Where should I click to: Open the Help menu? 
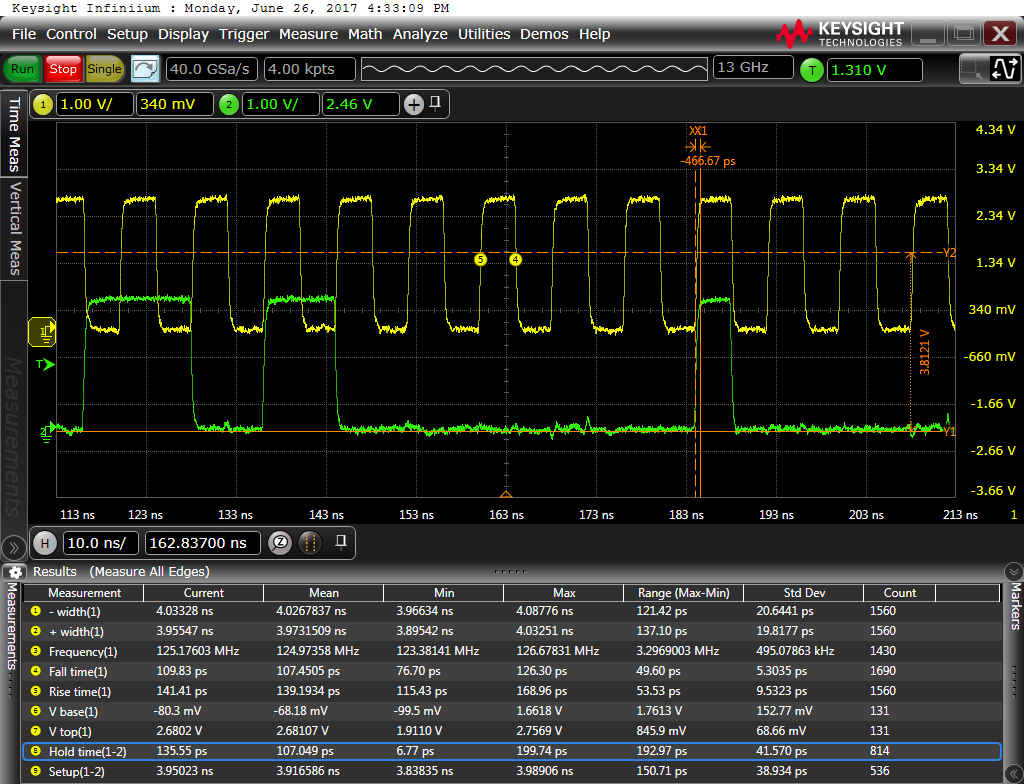point(594,34)
